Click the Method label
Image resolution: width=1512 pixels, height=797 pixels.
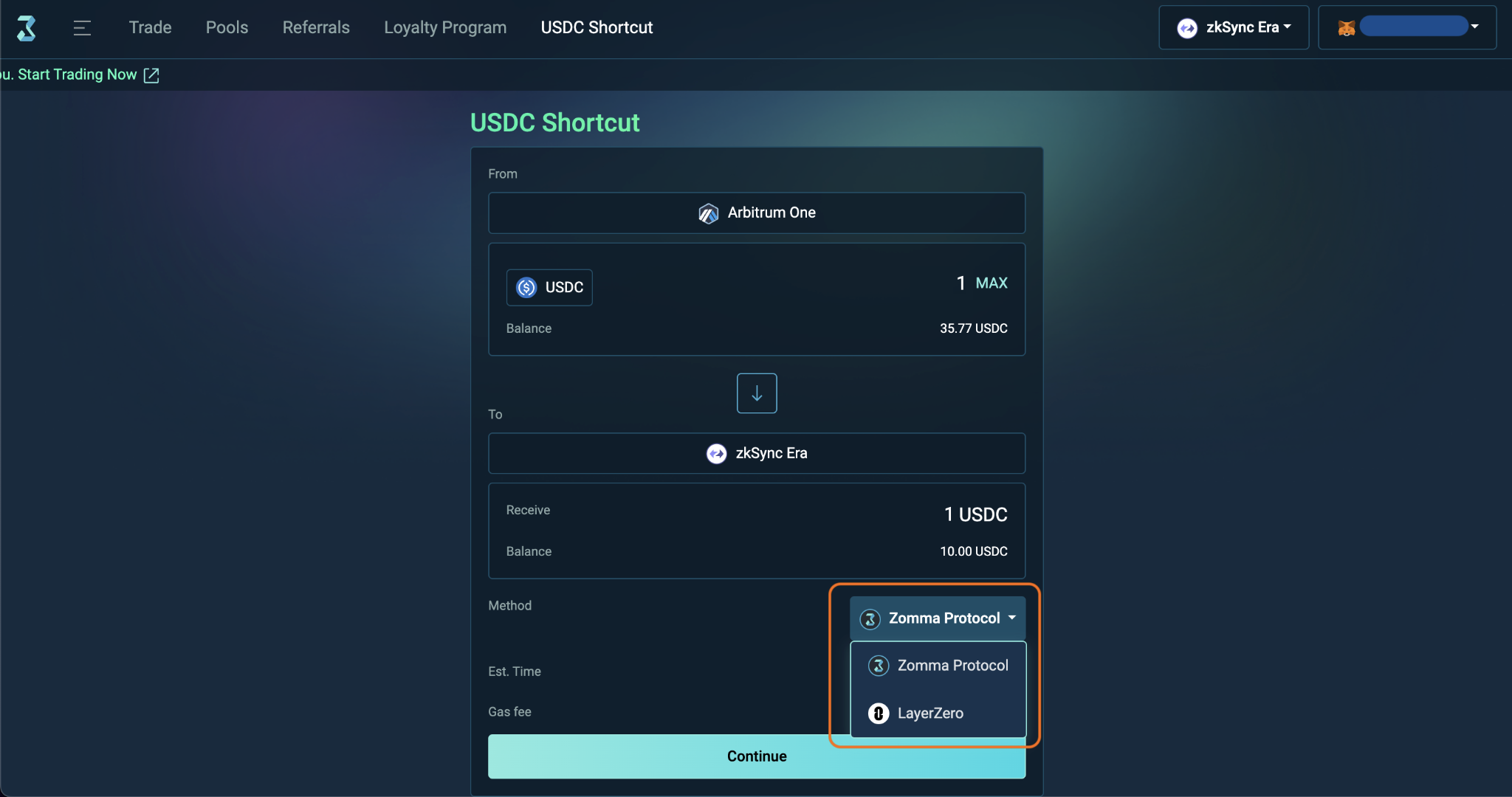tap(509, 605)
